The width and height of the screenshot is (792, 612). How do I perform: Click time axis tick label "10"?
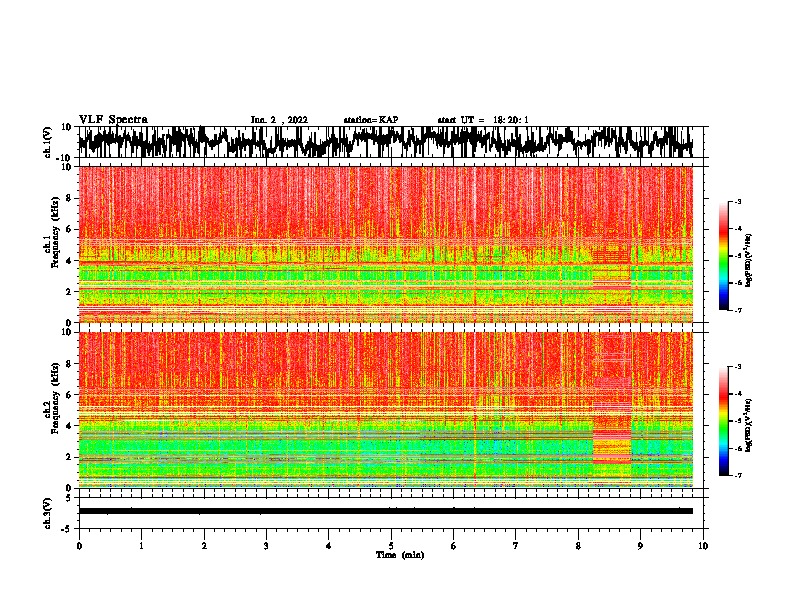703,546
